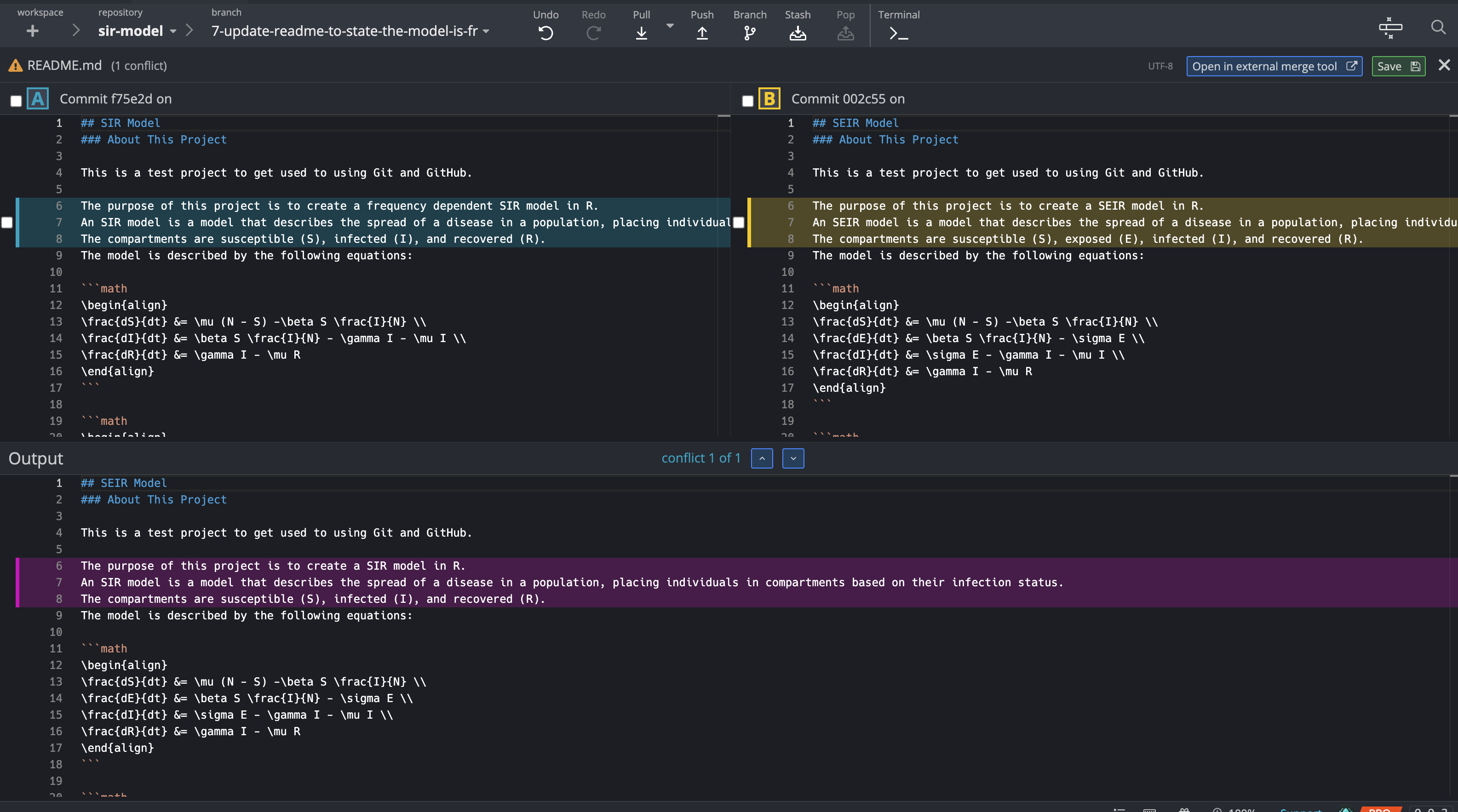Select the side B conflict hunk checkbox
Viewport: 1458px width, 812px height.
tap(739, 223)
